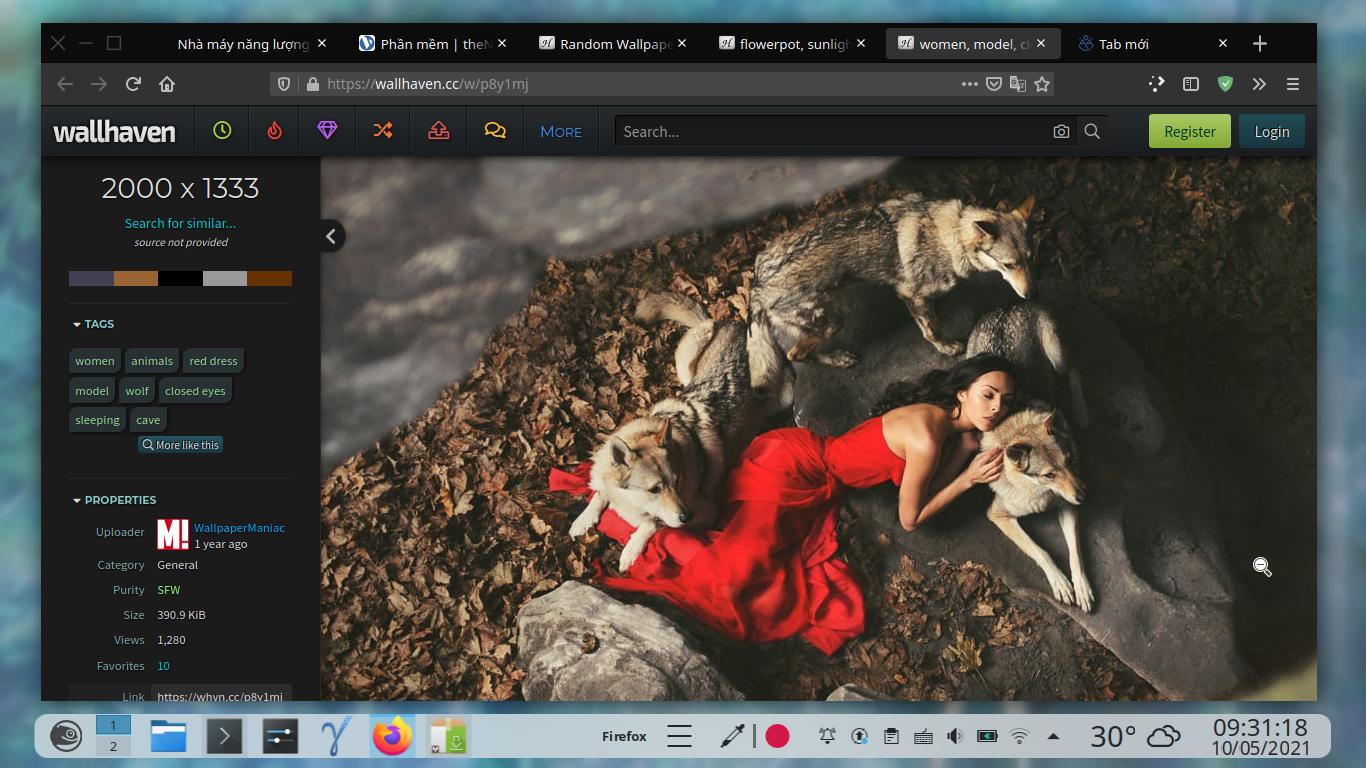Open the Upload tray icon

click(x=439, y=131)
